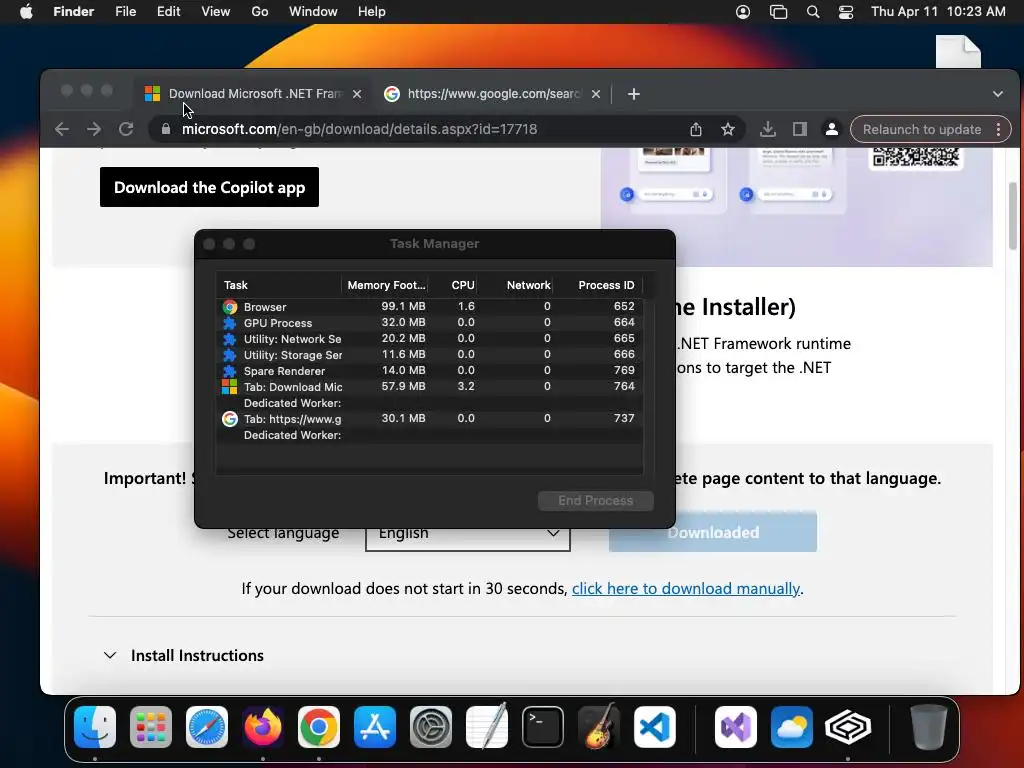Select the Utility: Network Service row

[x=430, y=338]
